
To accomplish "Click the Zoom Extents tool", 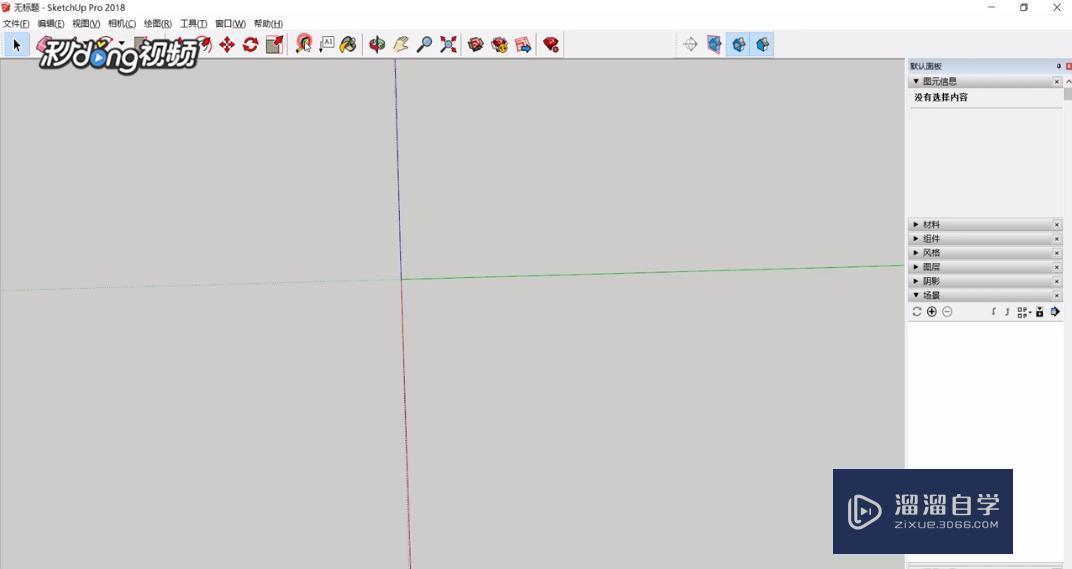I will pyautogui.click(x=448, y=45).
